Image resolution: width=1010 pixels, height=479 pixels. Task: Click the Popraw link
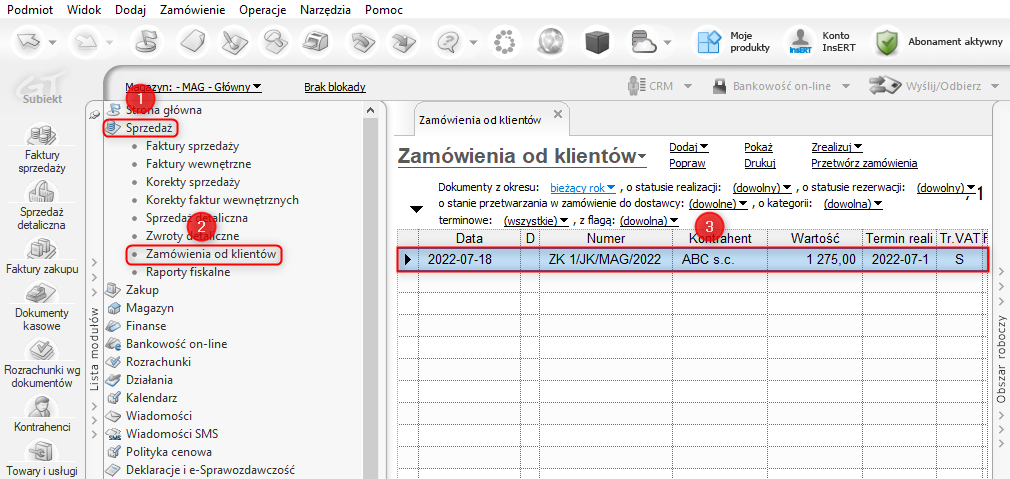[x=687, y=163]
